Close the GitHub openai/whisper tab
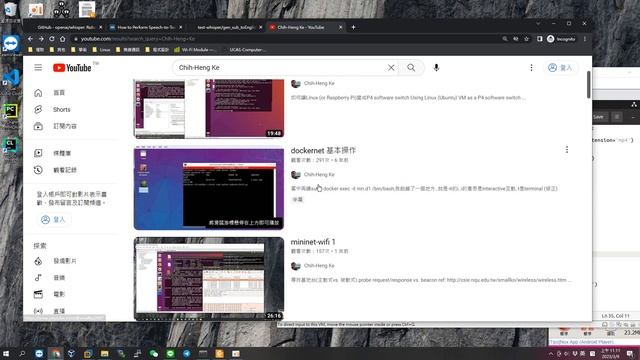Viewport: 640px width, 360px height. pyautogui.click(x=100, y=27)
